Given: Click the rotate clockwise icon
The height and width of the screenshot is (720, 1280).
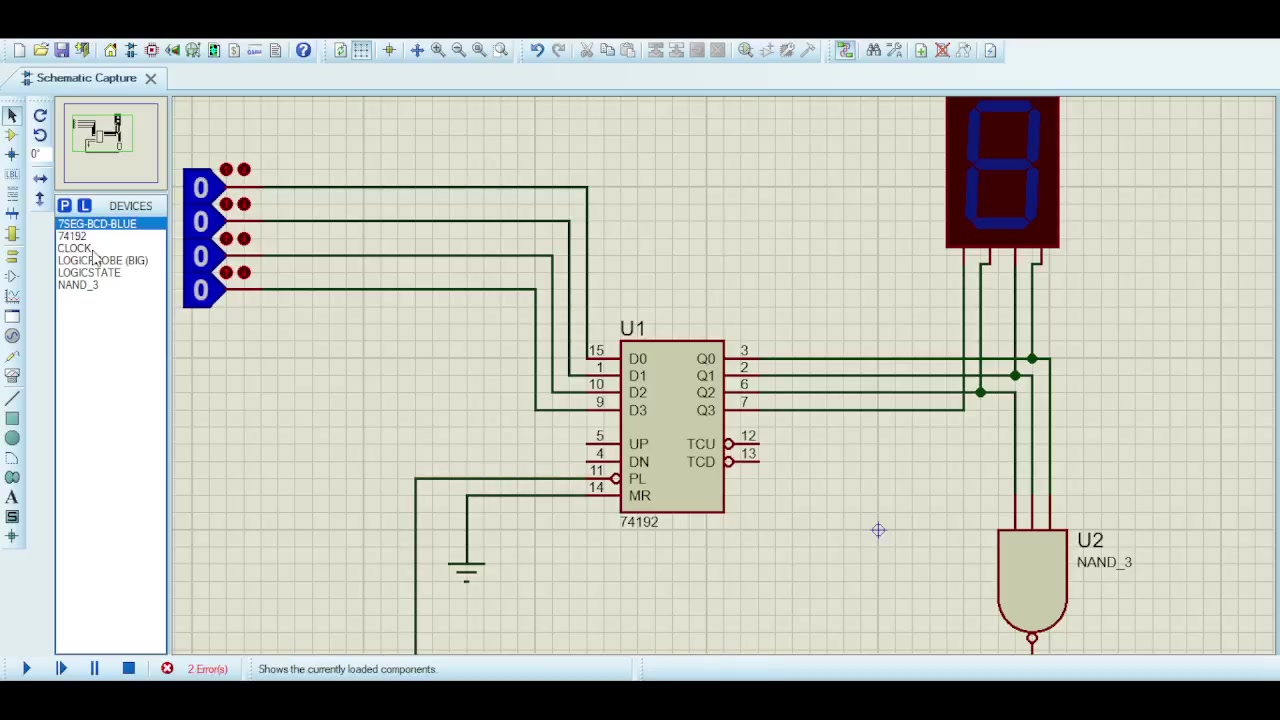Looking at the screenshot, I should (40, 116).
